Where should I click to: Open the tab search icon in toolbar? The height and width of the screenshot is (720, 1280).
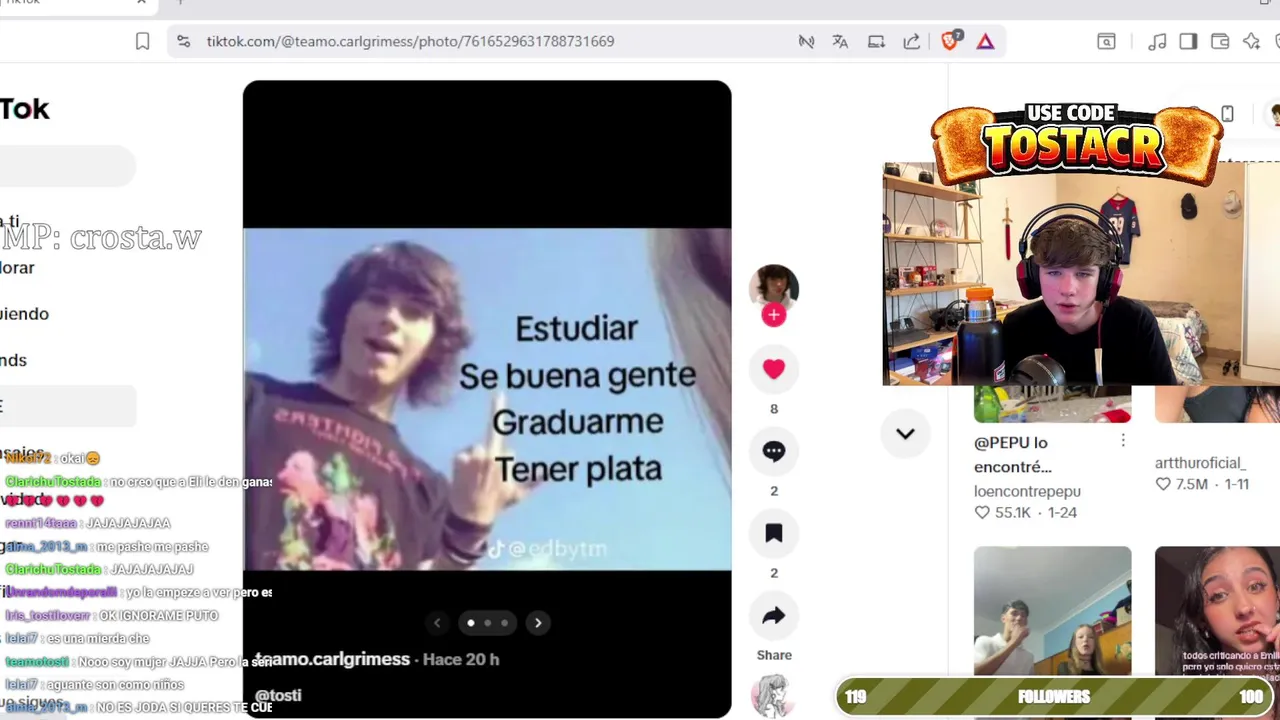tap(1106, 41)
